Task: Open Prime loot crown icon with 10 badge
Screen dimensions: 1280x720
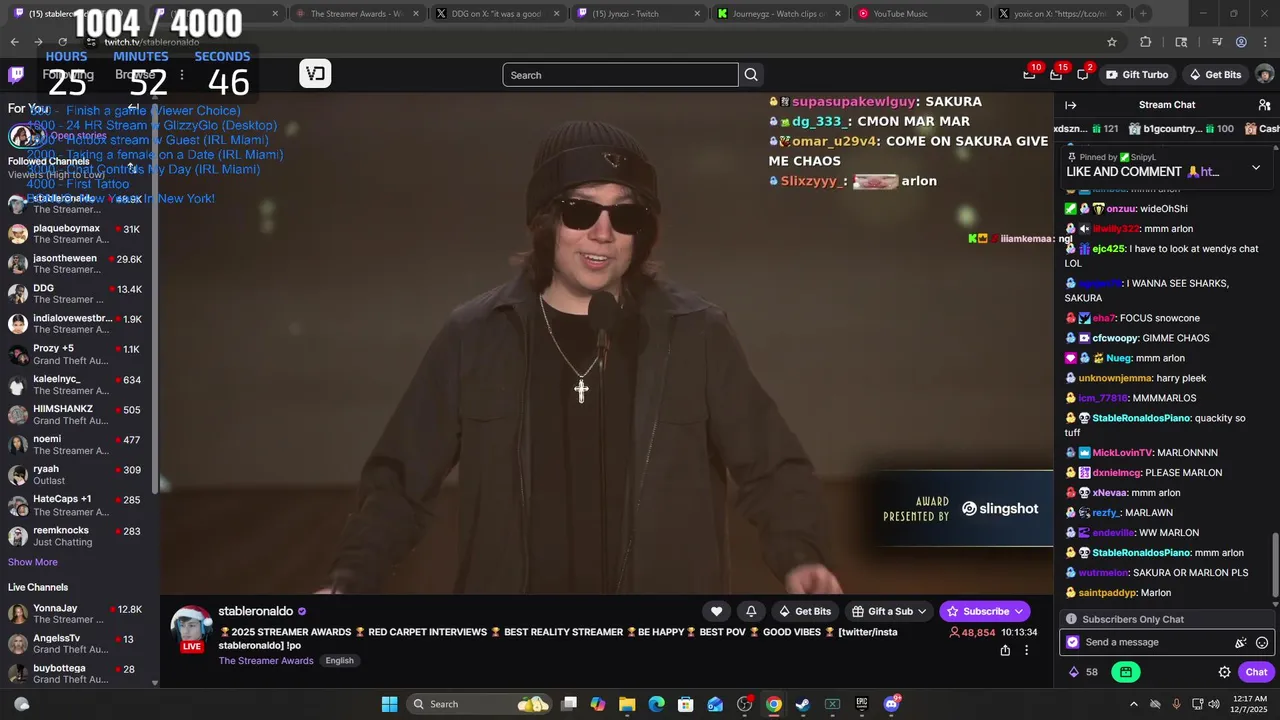Action: [1030, 75]
